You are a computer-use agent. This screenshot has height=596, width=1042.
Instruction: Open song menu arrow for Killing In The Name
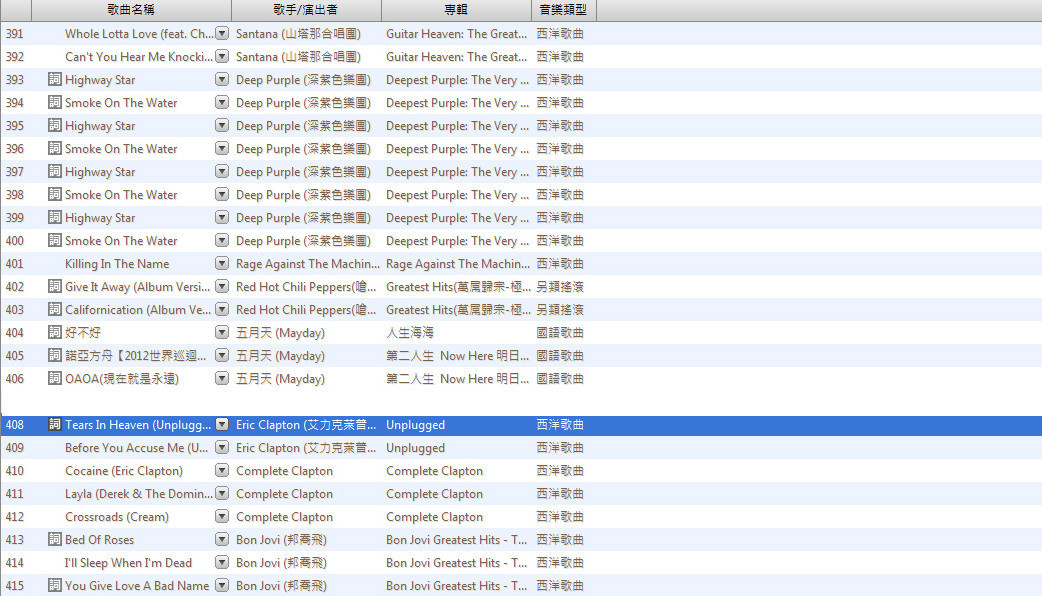coord(222,264)
